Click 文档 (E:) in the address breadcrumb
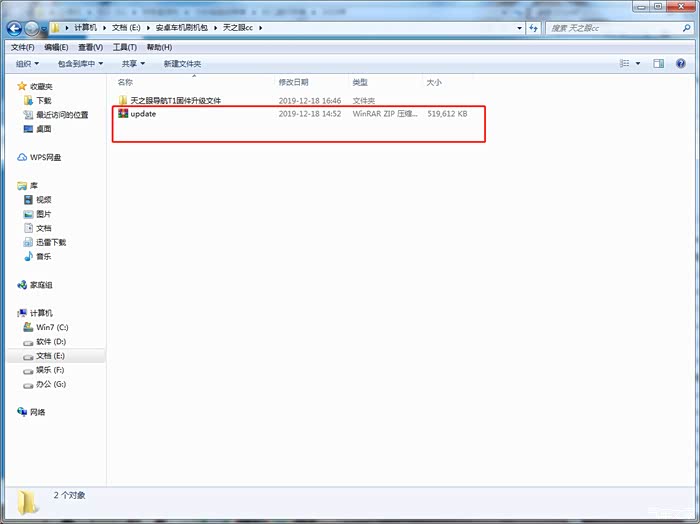 [126, 28]
